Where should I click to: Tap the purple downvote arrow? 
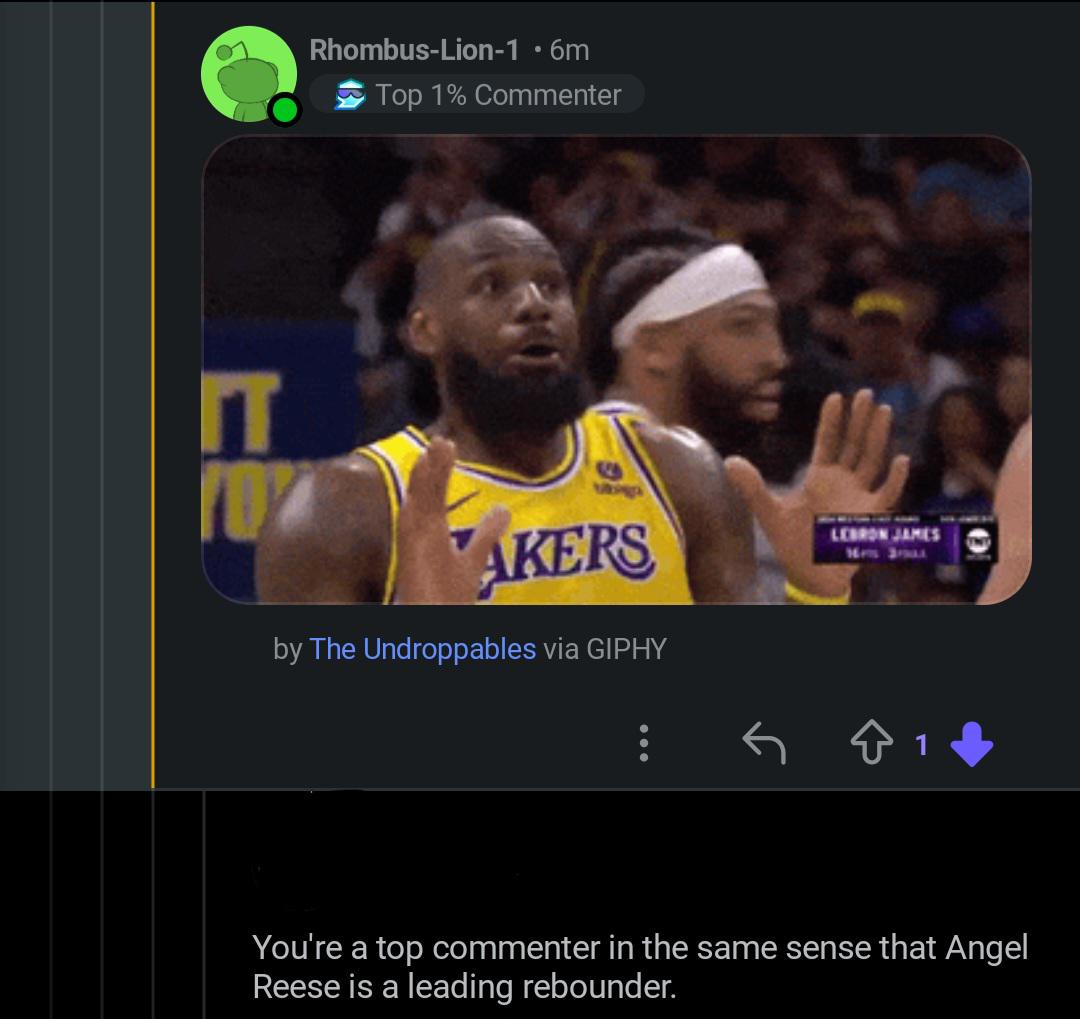click(x=971, y=745)
